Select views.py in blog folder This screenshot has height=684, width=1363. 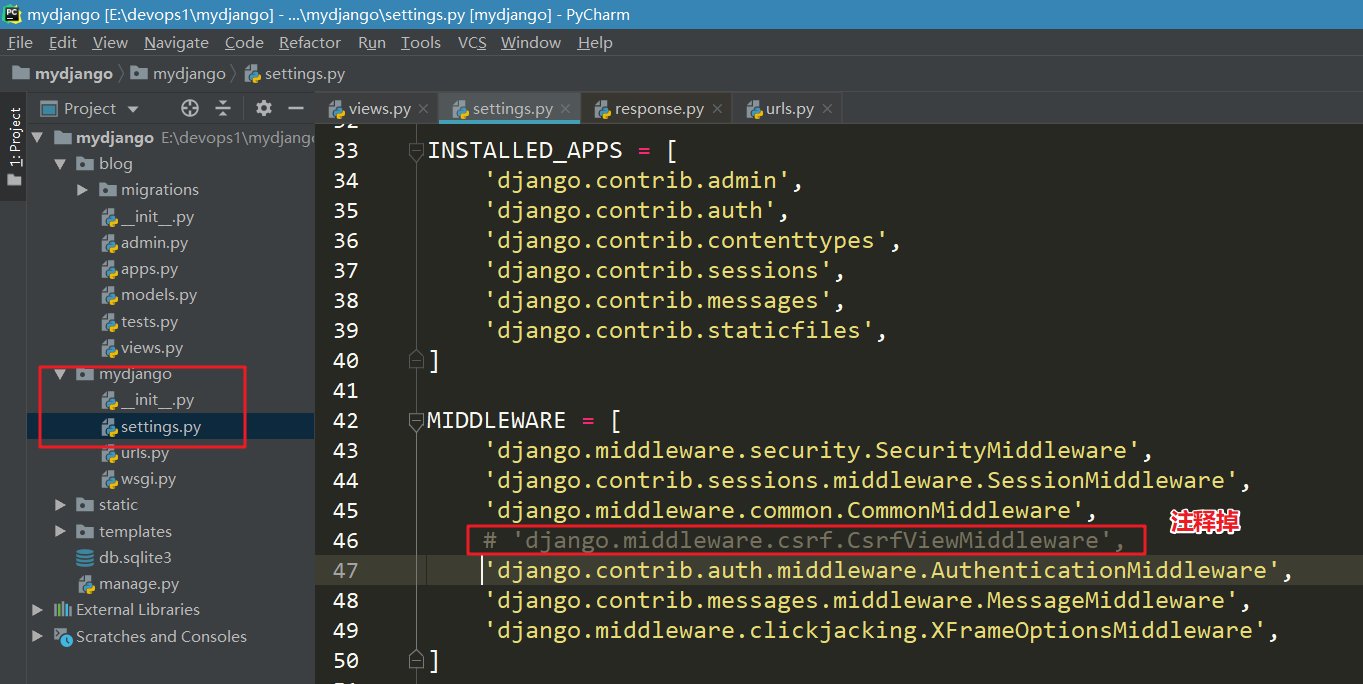(142, 348)
